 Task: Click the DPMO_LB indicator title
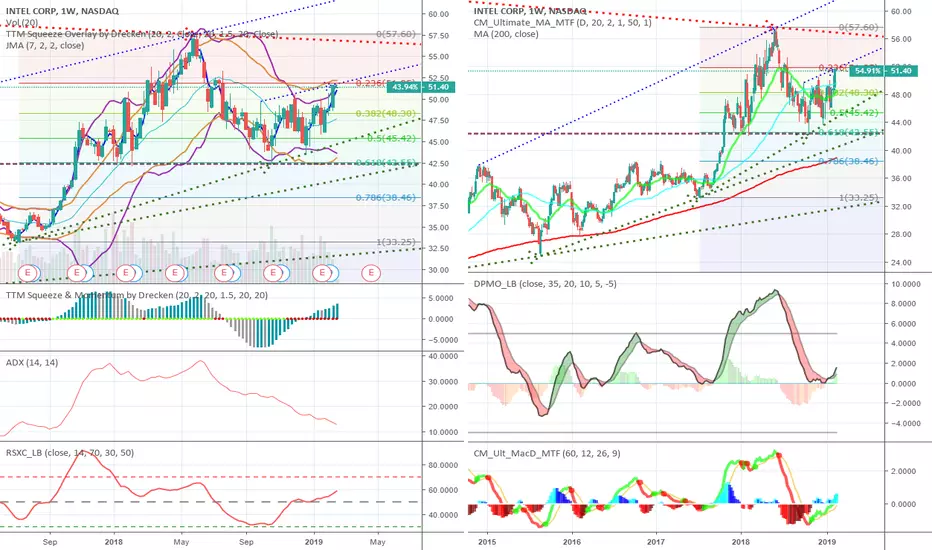(x=545, y=284)
